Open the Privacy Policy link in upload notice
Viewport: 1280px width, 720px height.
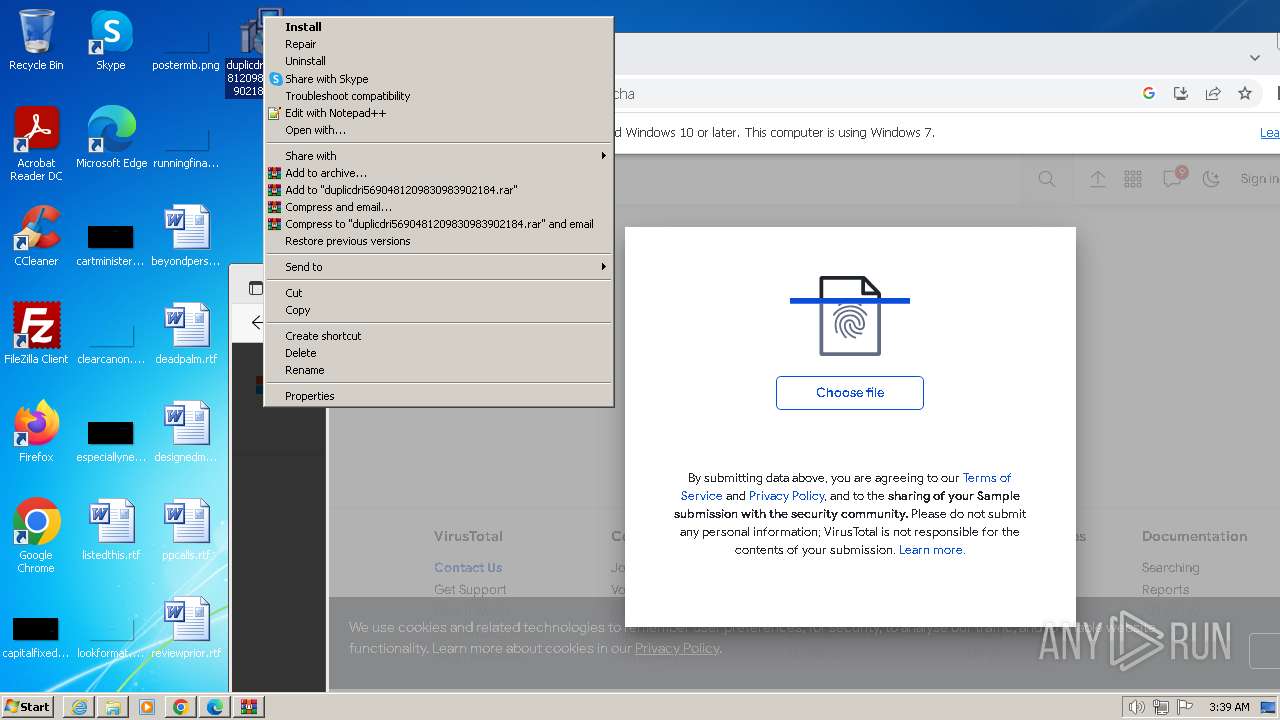[786, 496]
